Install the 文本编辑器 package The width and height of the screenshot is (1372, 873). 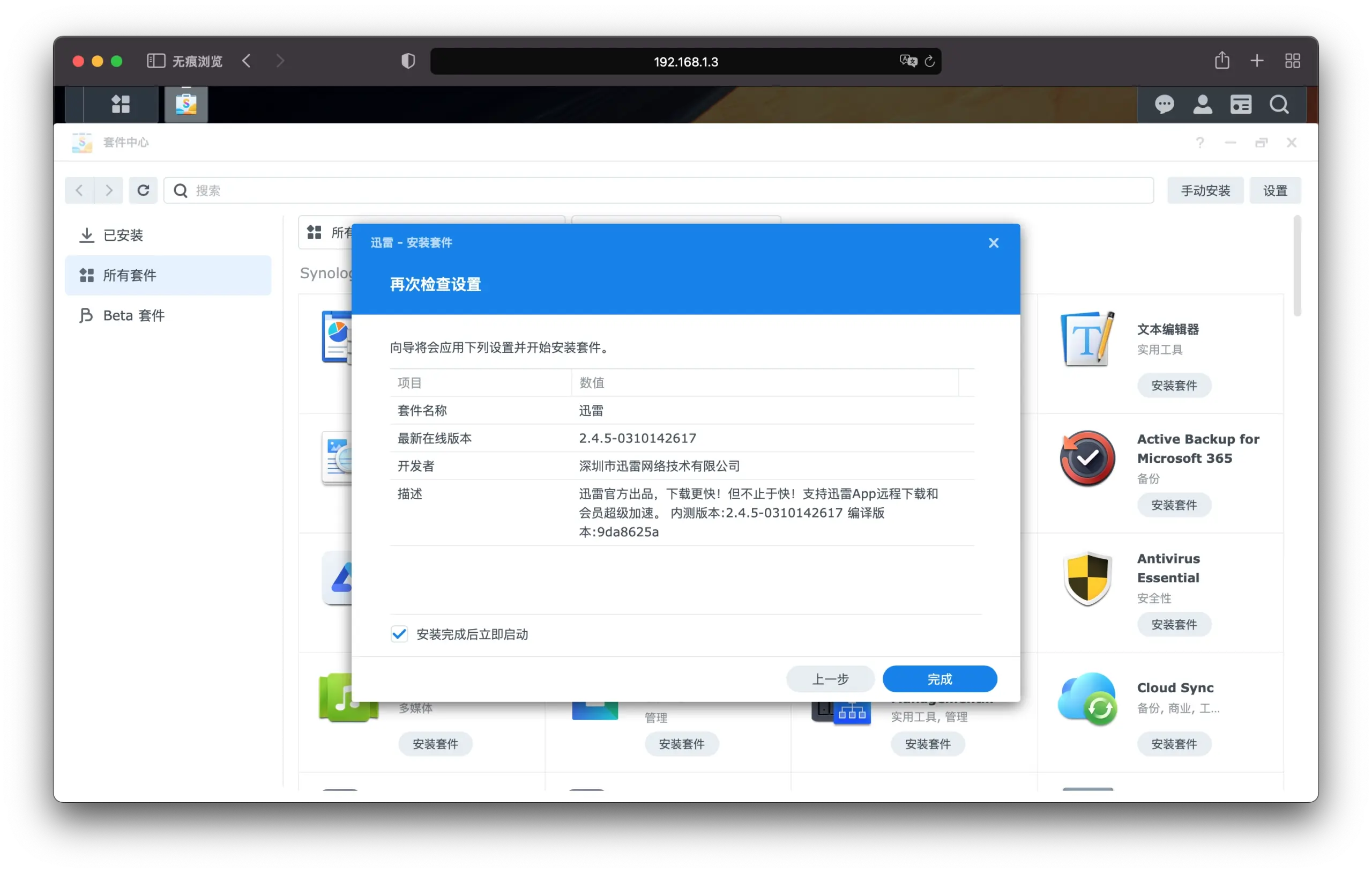click(x=1174, y=386)
